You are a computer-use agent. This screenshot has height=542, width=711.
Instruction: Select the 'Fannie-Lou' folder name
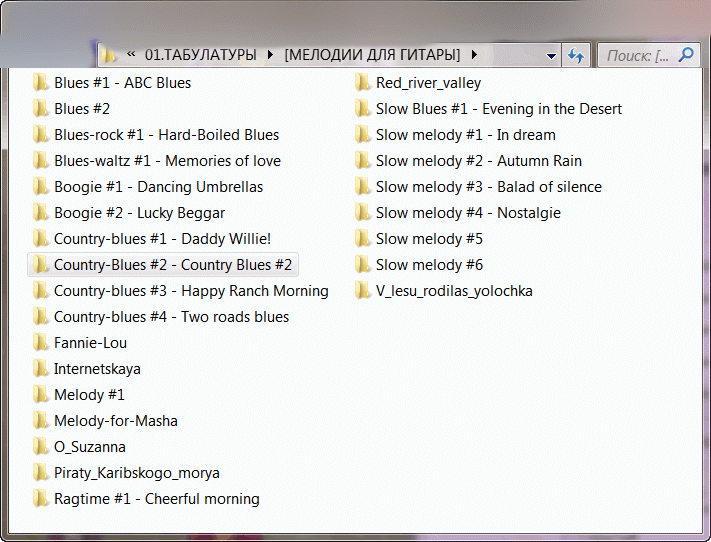(x=90, y=343)
